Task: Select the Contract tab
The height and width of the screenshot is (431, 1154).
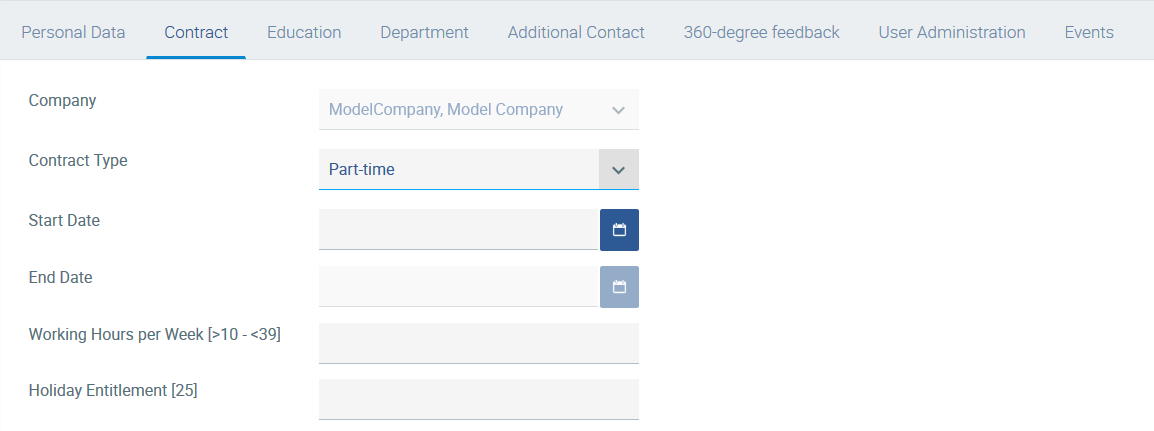Action: pos(197,32)
